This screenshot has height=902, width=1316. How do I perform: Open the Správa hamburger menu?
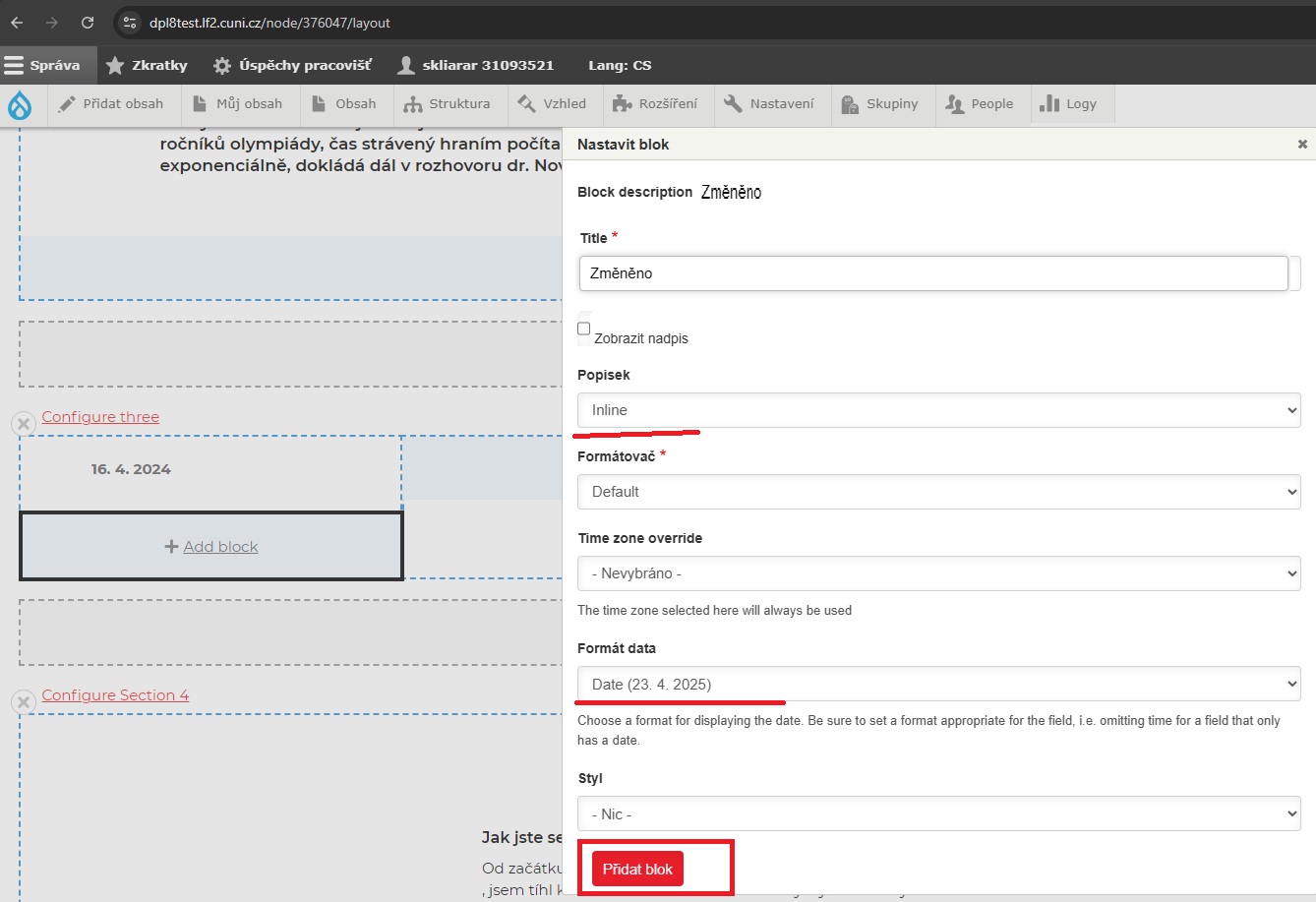pos(42,65)
